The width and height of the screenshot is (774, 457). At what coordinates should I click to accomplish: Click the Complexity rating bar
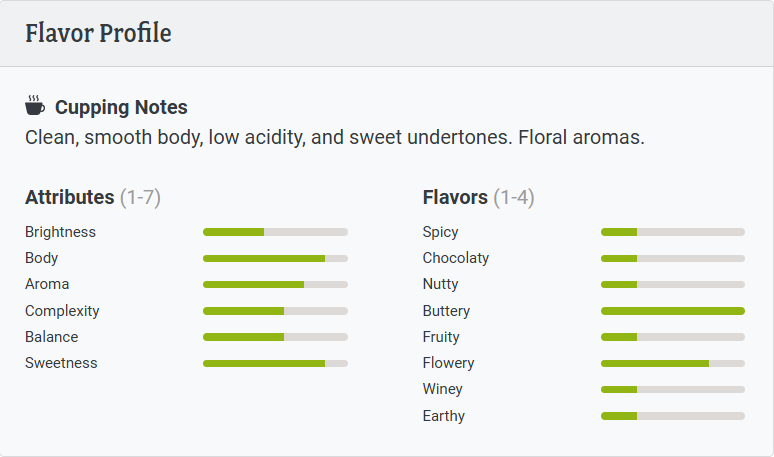pyautogui.click(x=275, y=311)
